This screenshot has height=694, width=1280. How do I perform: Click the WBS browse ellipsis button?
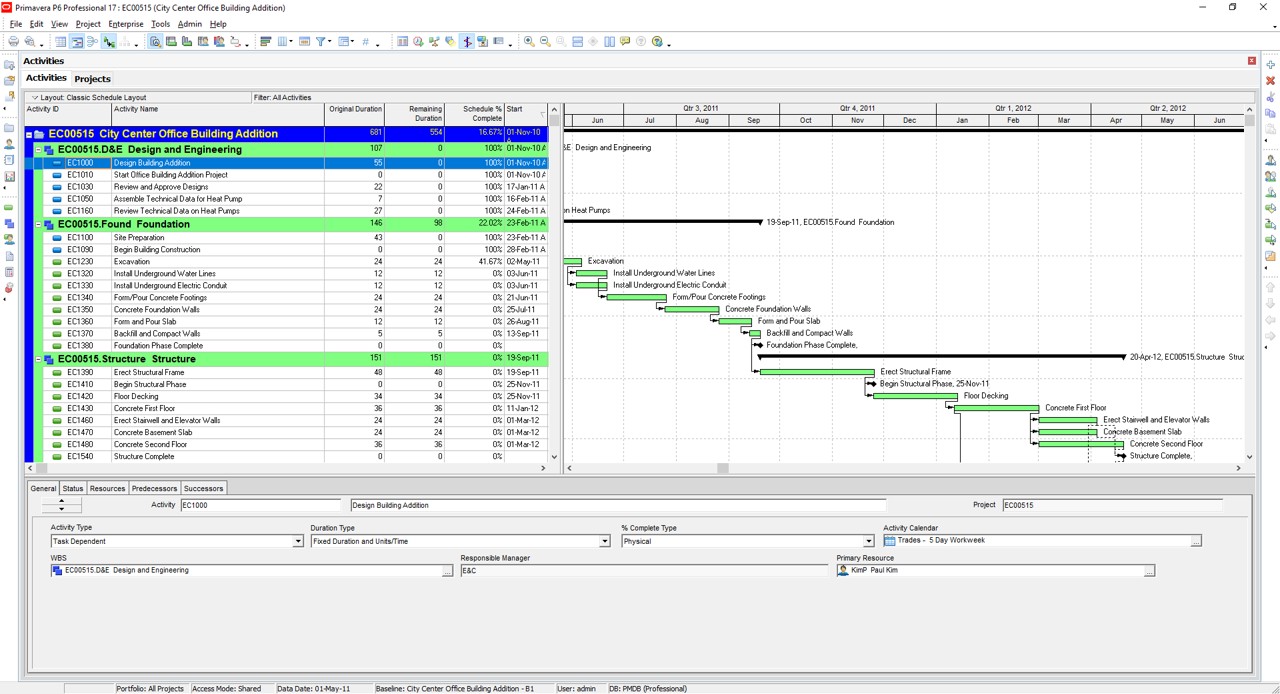(x=447, y=571)
